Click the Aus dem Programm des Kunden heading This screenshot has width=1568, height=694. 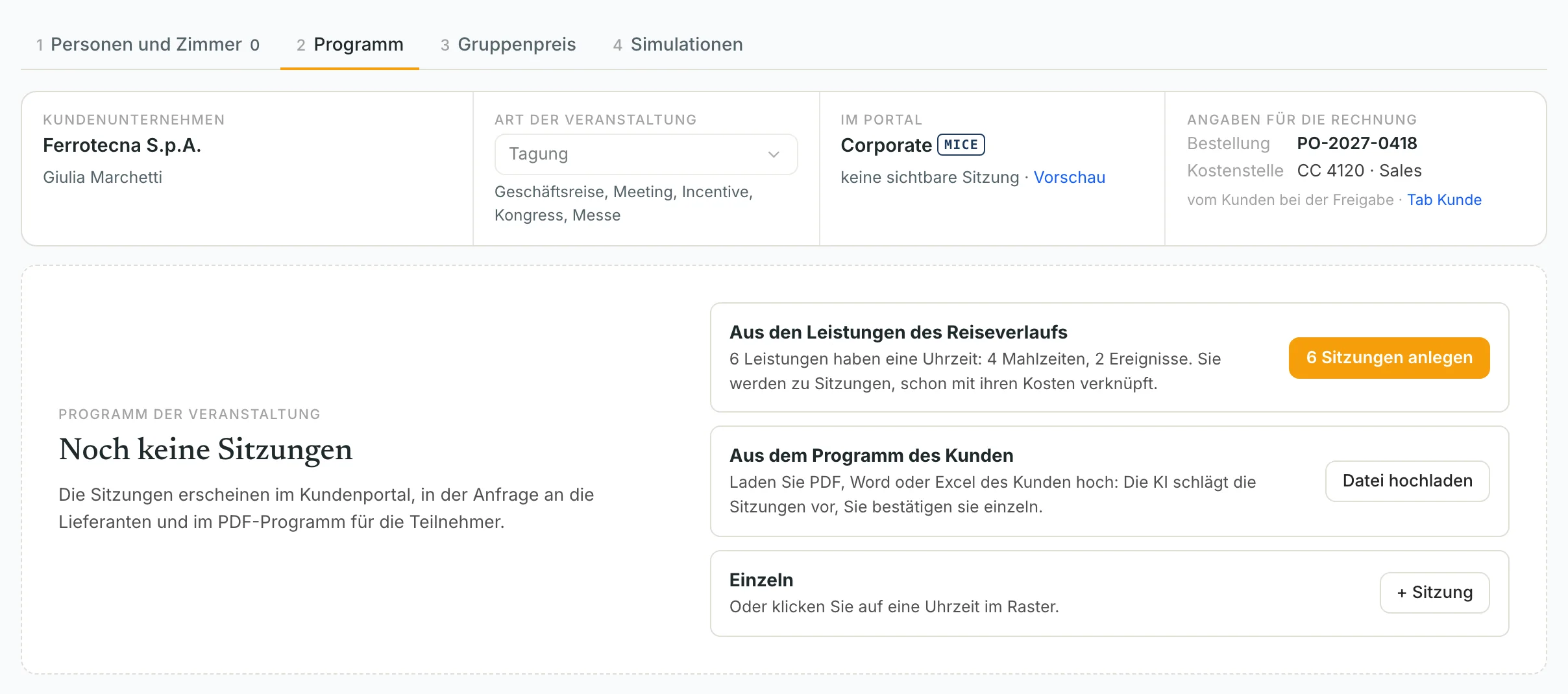click(871, 455)
